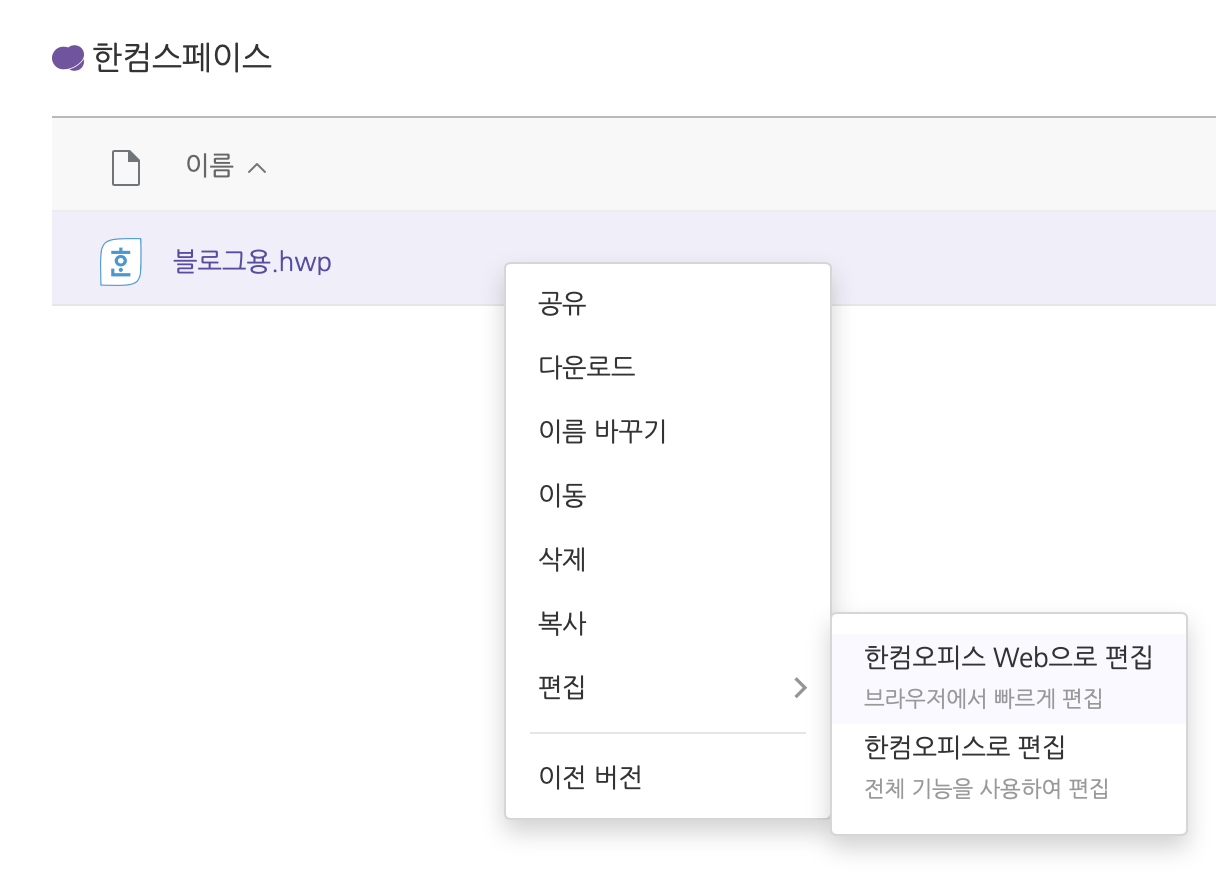Image resolution: width=1216 pixels, height=874 pixels.
Task: Open the 블로그용.hwp file name
Action: pyautogui.click(x=253, y=262)
